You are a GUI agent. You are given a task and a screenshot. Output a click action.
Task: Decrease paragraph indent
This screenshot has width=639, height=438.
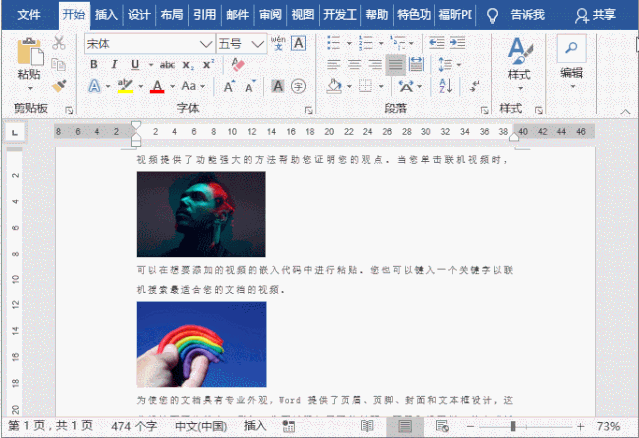pyautogui.click(x=436, y=43)
